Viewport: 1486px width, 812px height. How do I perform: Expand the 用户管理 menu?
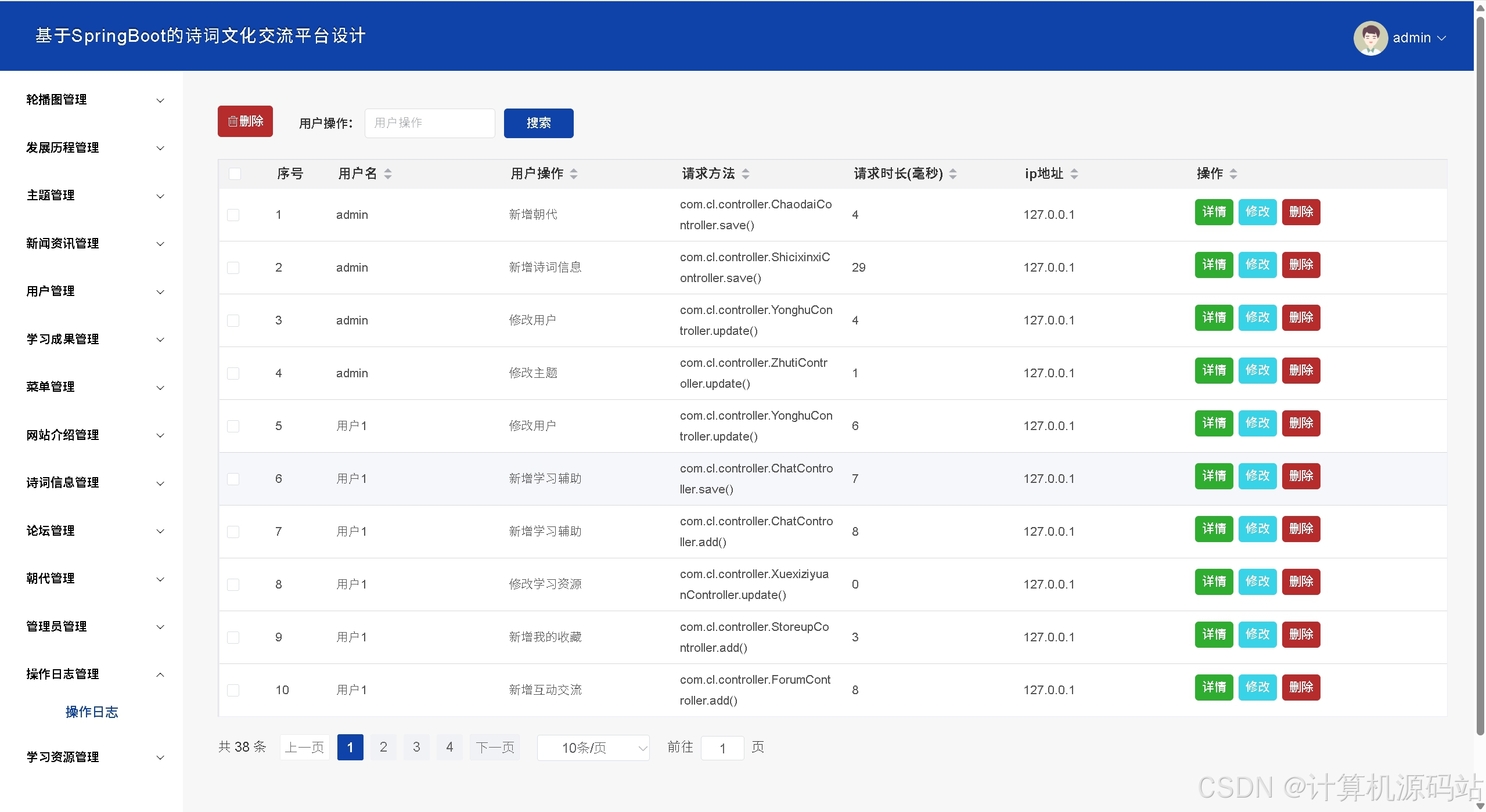click(92, 291)
